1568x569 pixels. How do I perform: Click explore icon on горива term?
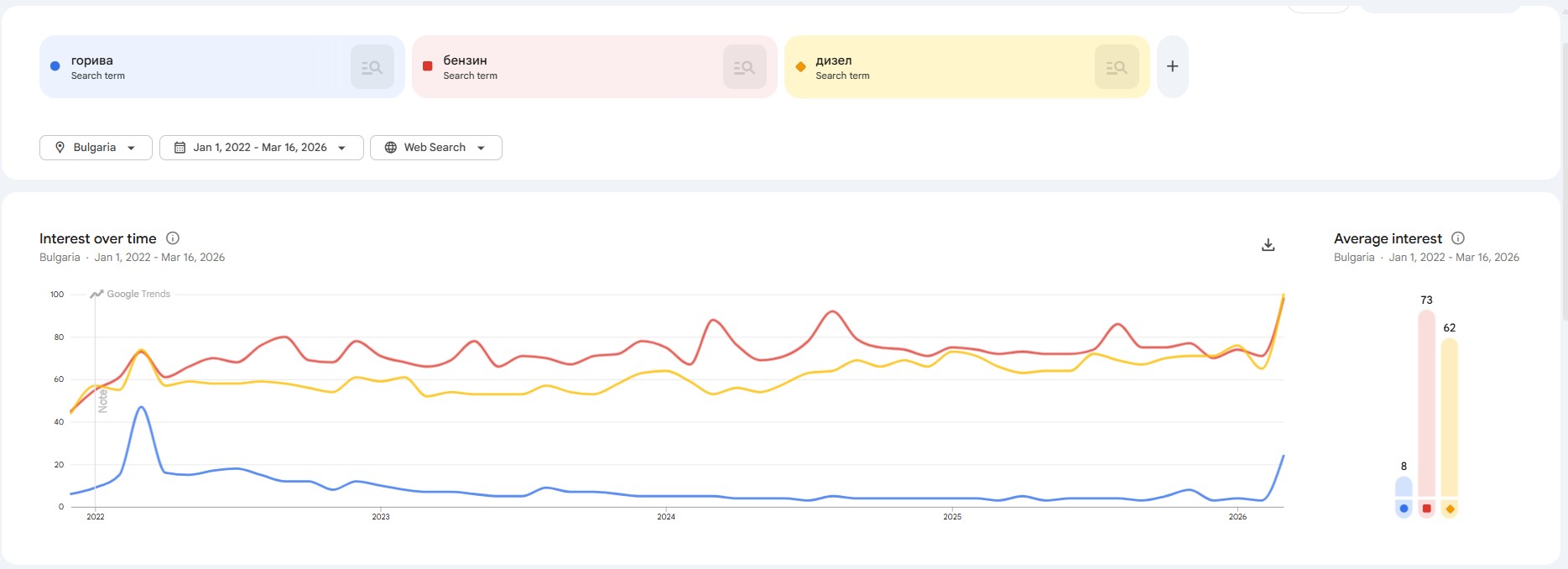tap(372, 67)
